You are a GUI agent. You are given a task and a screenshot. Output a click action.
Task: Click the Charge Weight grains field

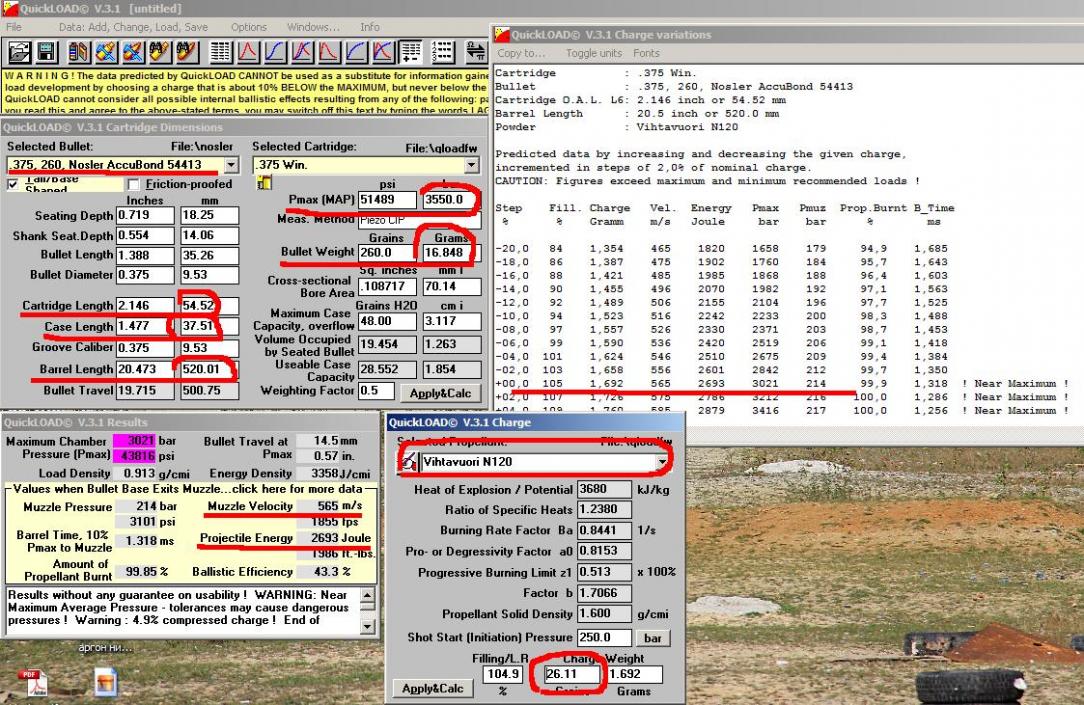570,675
